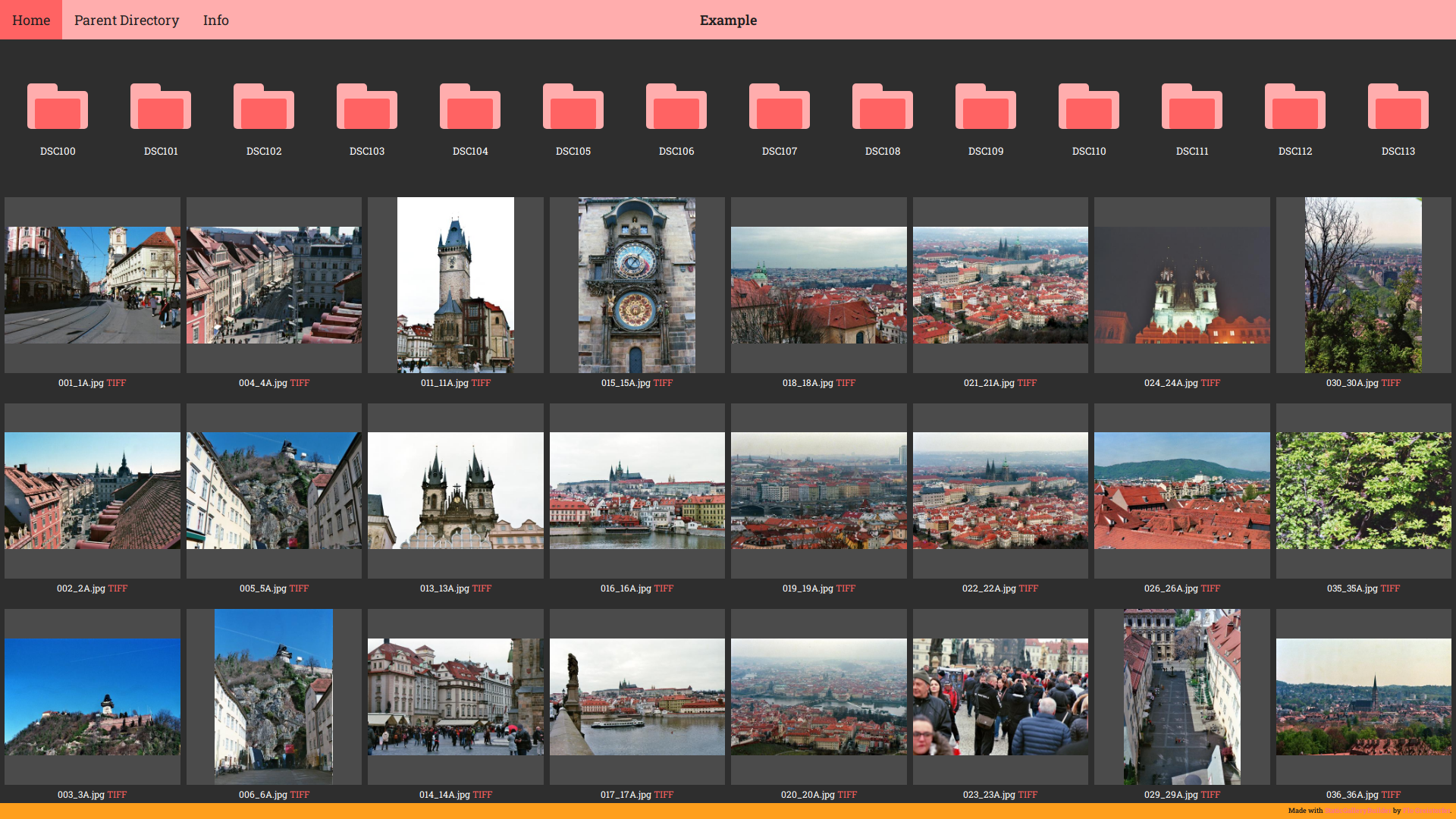Open the DSC100 folder
The height and width of the screenshot is (819, 1456).
click(x=58, y=108)
